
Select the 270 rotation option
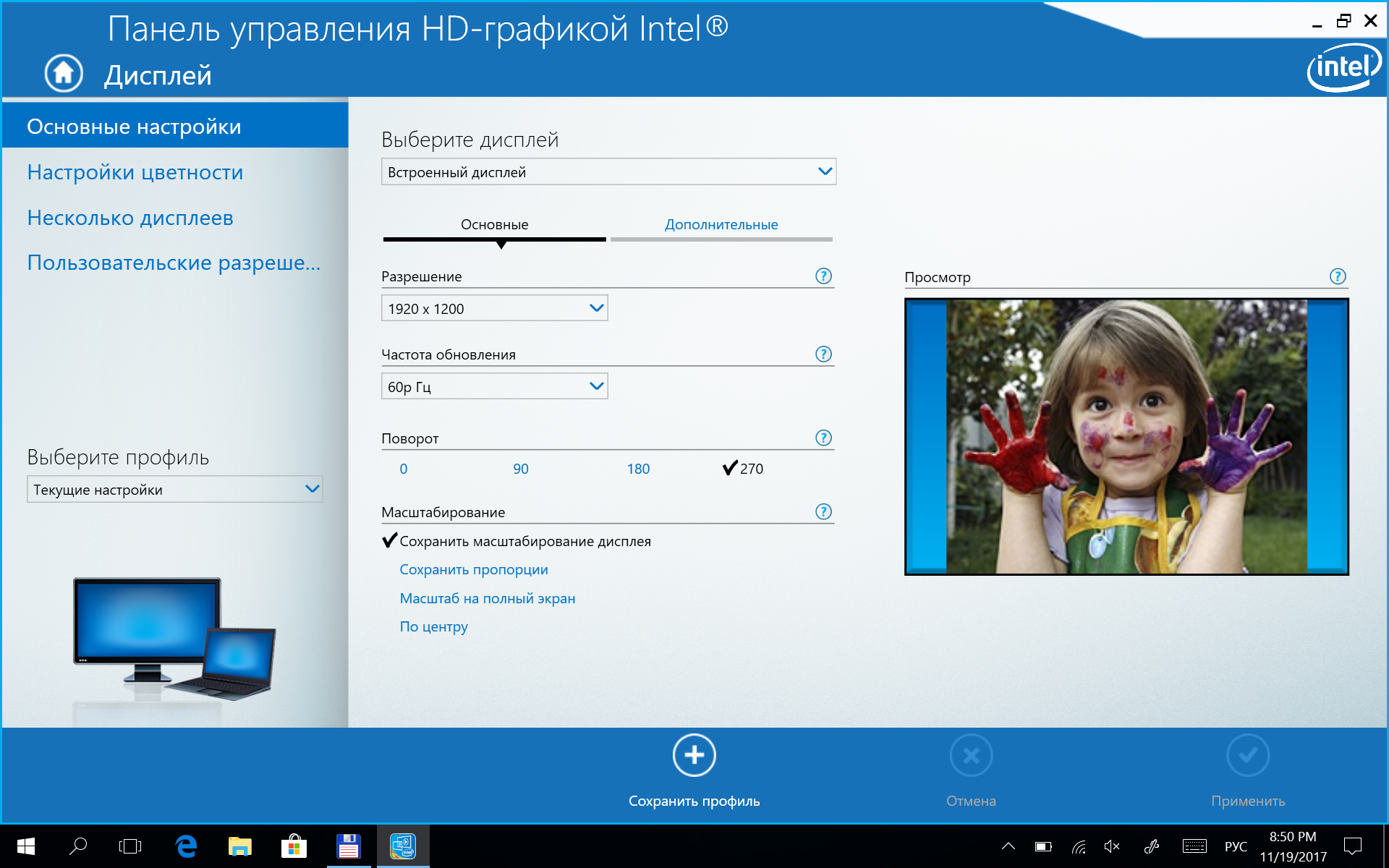(x=743, y=469)
